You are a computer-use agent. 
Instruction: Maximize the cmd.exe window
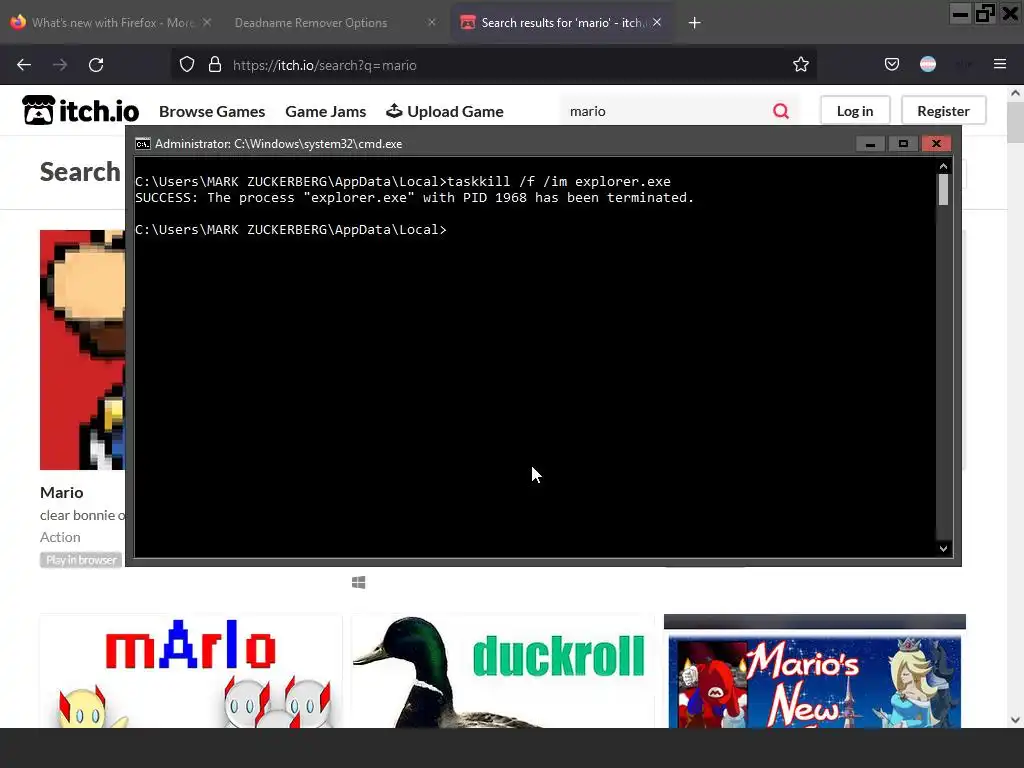[903, 144]
